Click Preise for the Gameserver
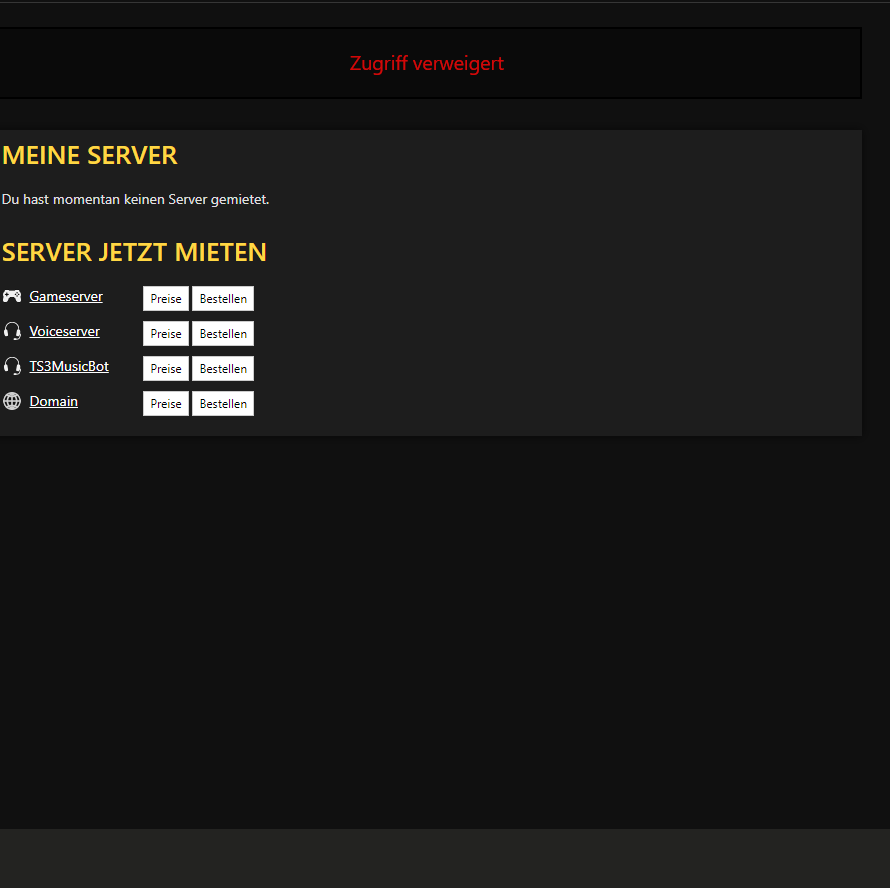Viewport: 890px width, 888px height. tap(165, 298)
